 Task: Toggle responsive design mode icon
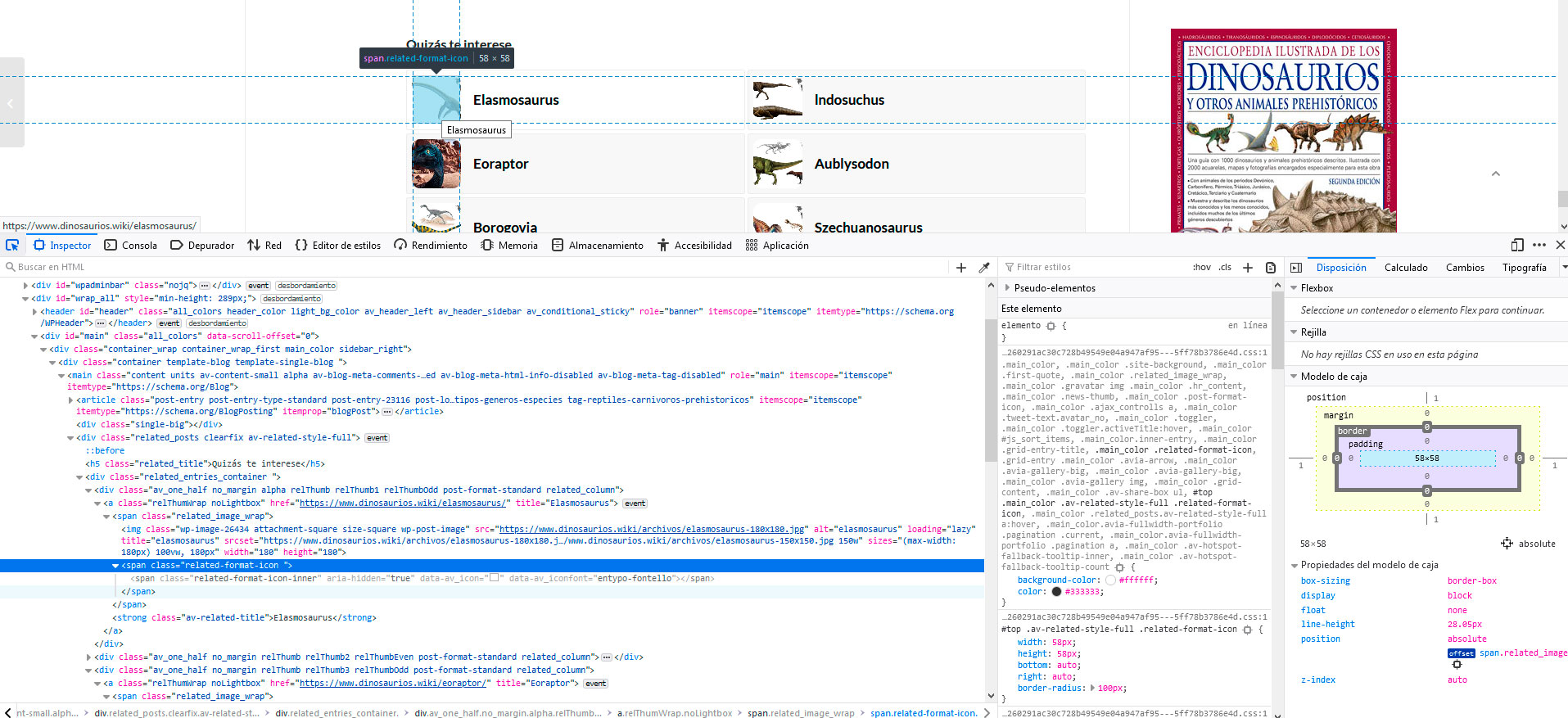pyautogui.click(x=1517, y=245)
